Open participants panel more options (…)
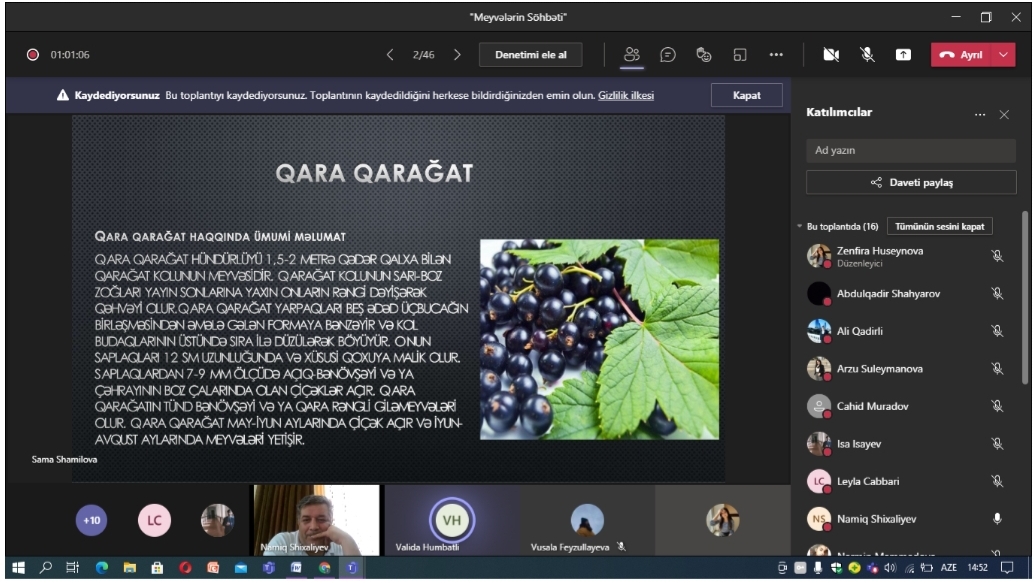Screen dimensions: 1034x583 click(x=980, y=115)
